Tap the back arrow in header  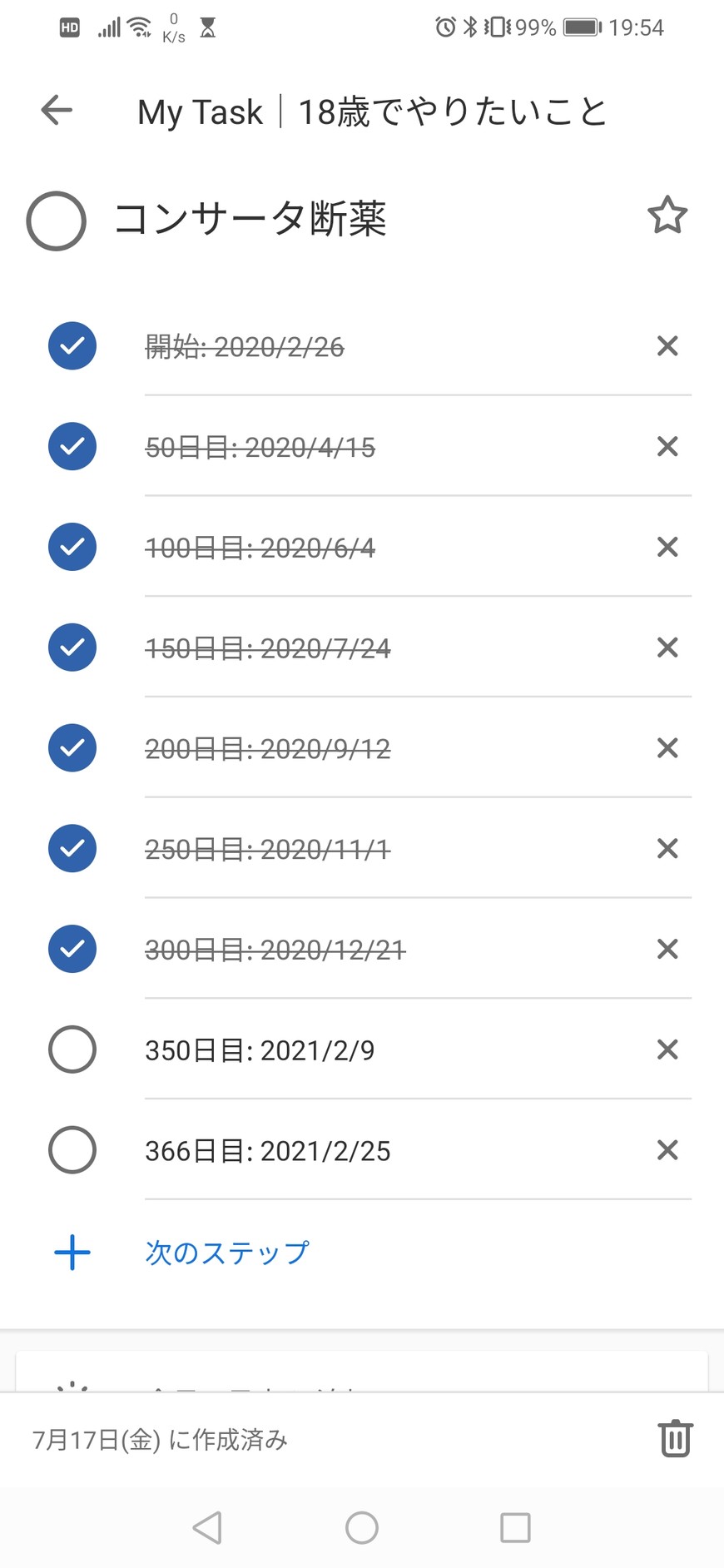pyautogui.click(x=57, y=110)
